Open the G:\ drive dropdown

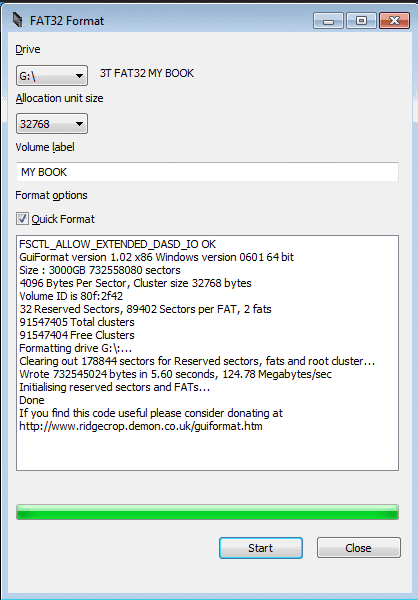[52, 75]
